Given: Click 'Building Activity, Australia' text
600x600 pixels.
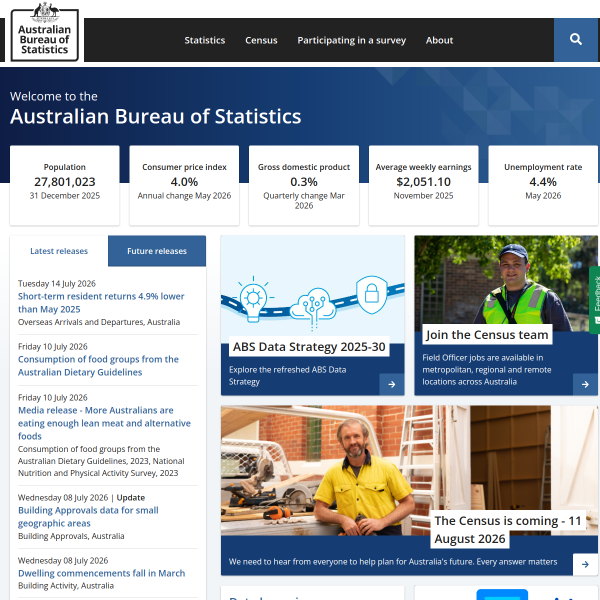Looking at the screenshot, I should pyautogui.click(x=66, y=586).
